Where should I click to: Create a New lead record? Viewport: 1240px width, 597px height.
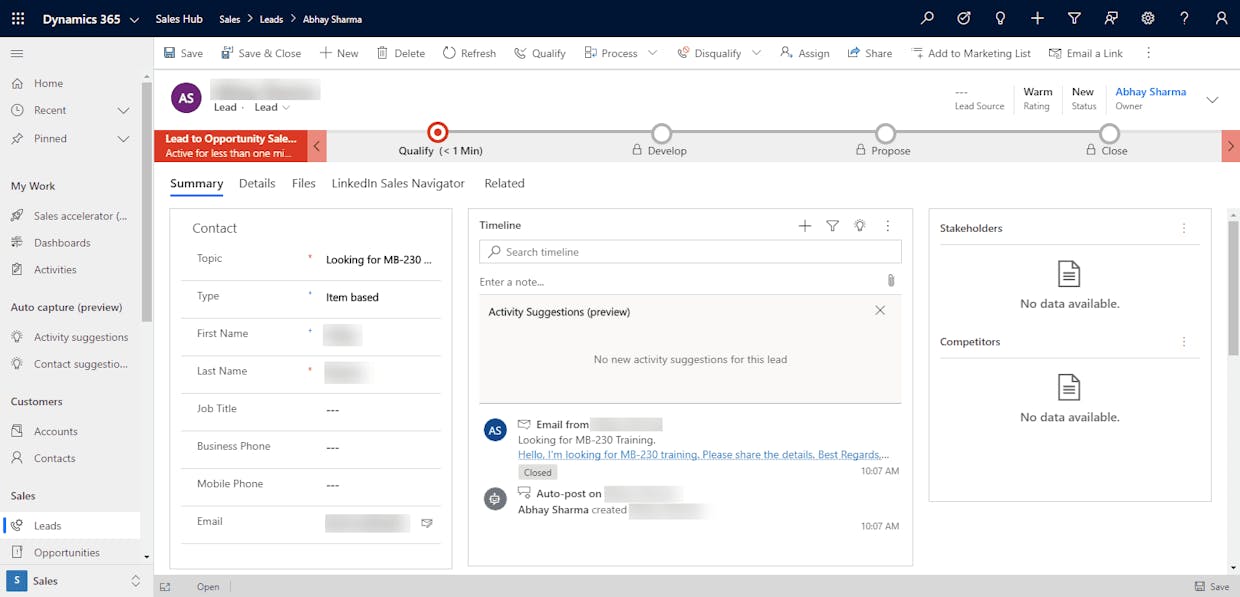coord(339,53)
